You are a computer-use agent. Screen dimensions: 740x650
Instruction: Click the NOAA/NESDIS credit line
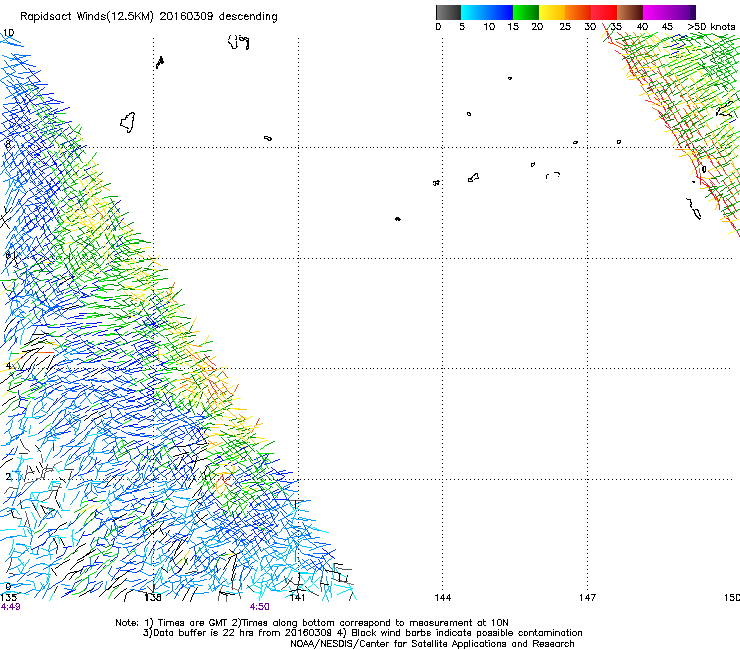click(x=432, y=644)
